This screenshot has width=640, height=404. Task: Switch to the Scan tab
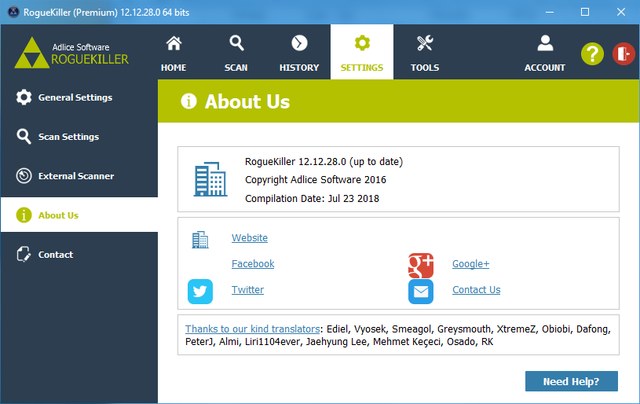pos(236,53)
